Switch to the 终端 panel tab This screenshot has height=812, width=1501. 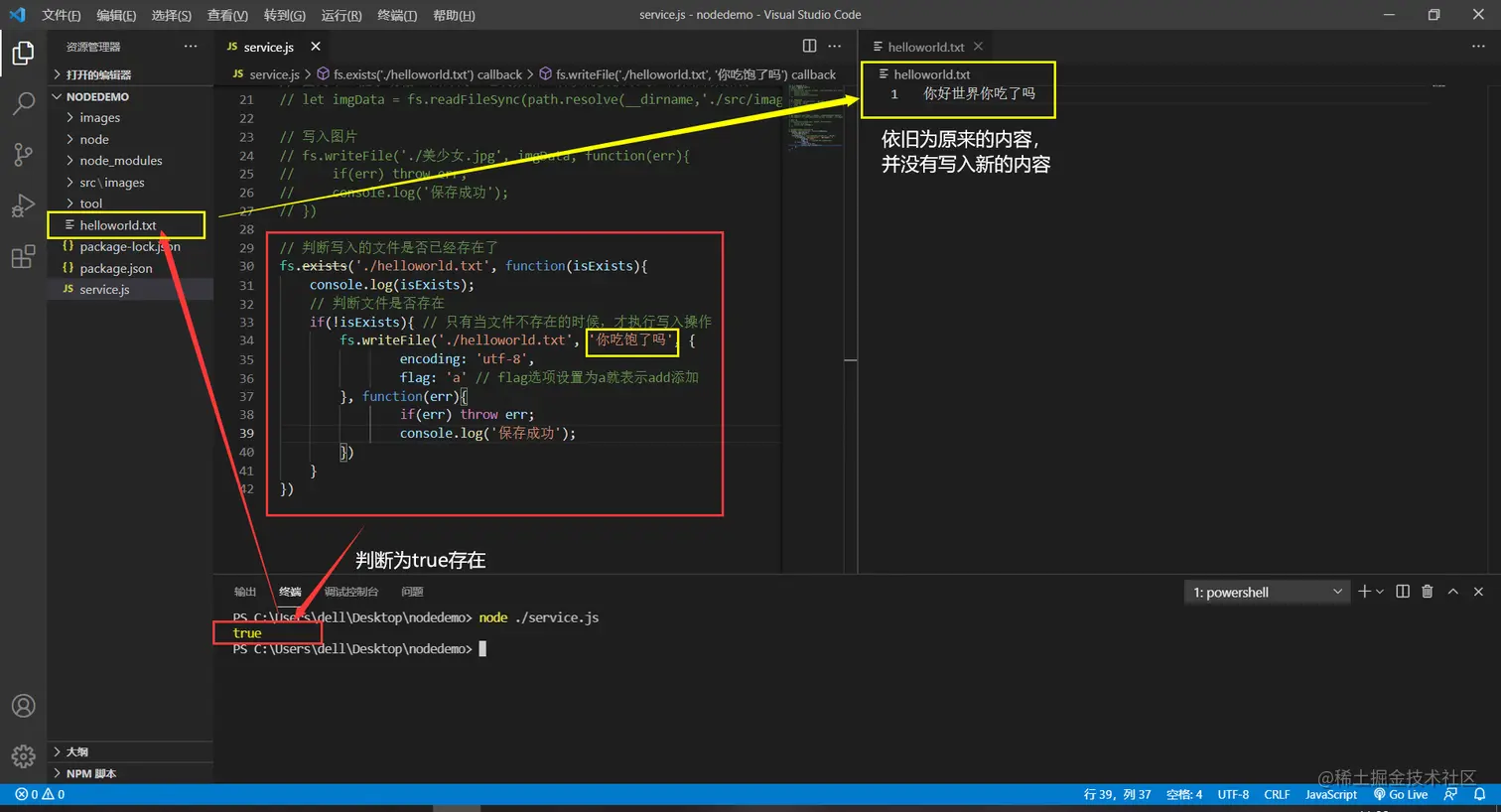click(x=290, y=592)
